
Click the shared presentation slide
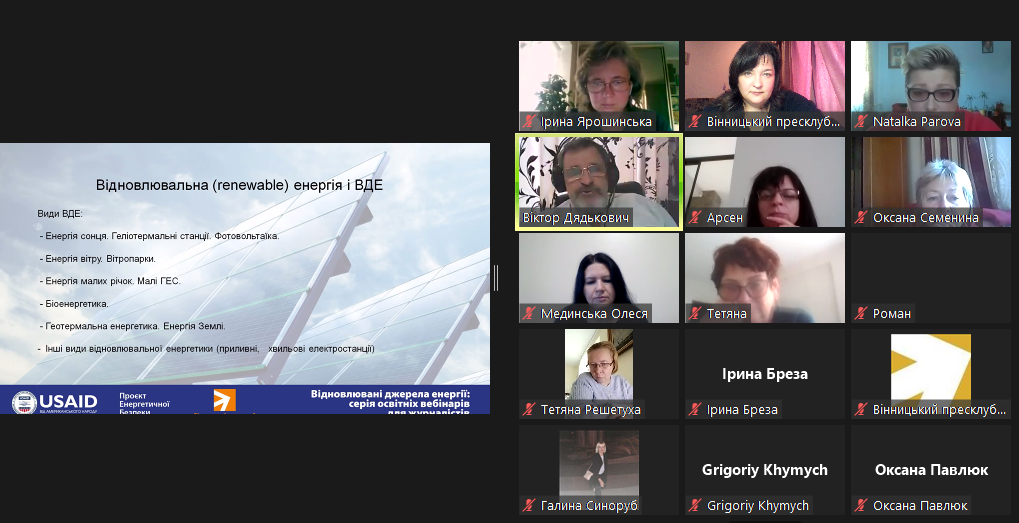245,278
